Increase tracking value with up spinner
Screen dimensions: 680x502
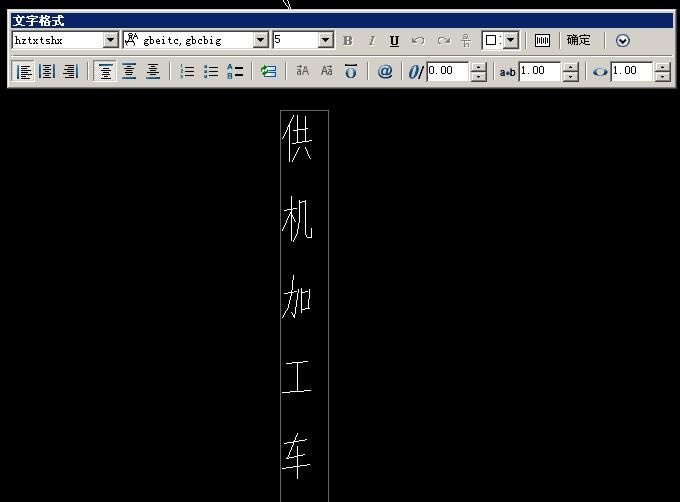click(571, 67)
